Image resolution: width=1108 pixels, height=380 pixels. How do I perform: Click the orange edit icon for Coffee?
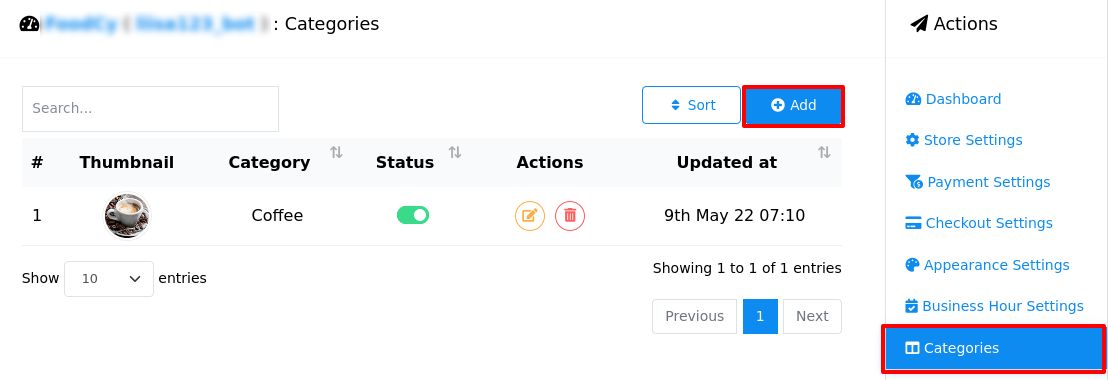click(530, 216)
